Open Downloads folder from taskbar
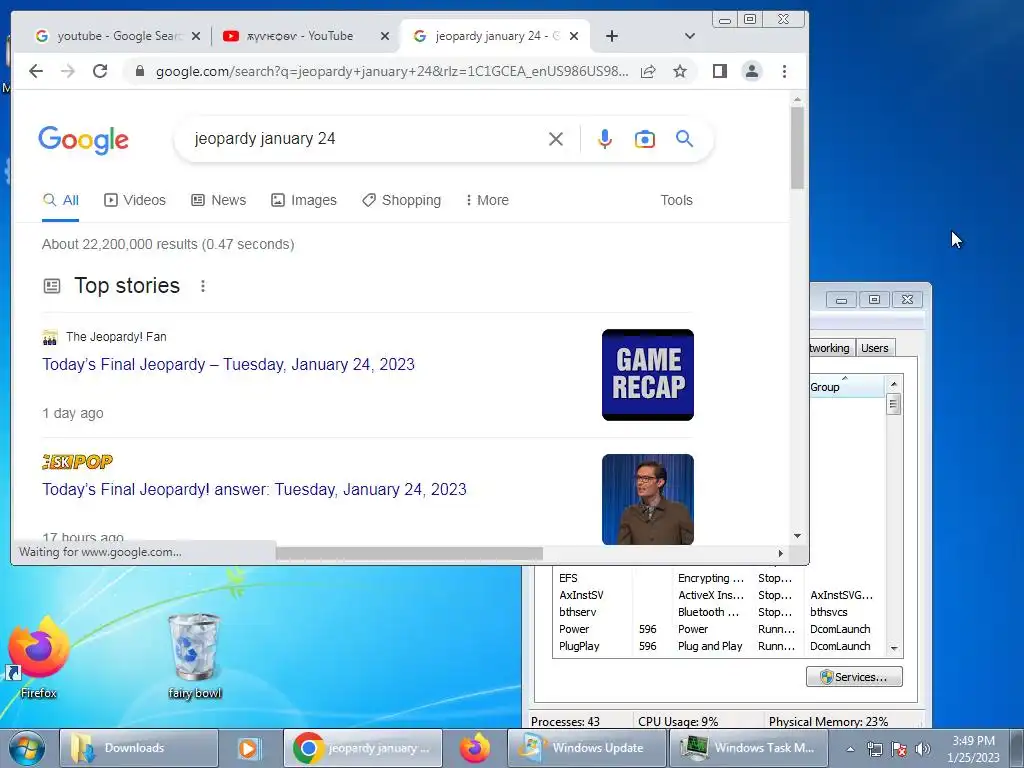 click(138, 748)
